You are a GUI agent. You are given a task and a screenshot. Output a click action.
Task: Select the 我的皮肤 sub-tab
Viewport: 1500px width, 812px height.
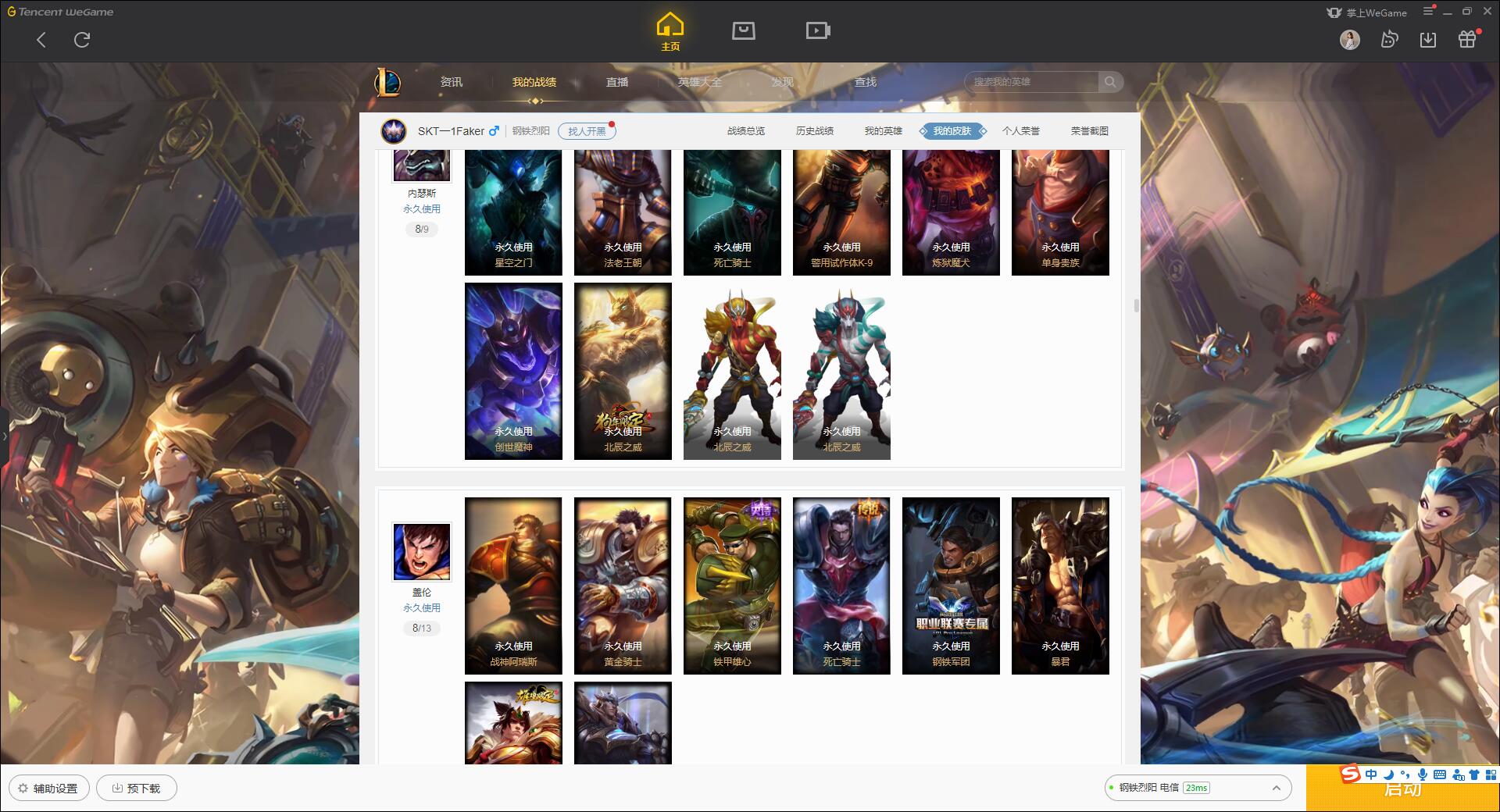[952, 131]
